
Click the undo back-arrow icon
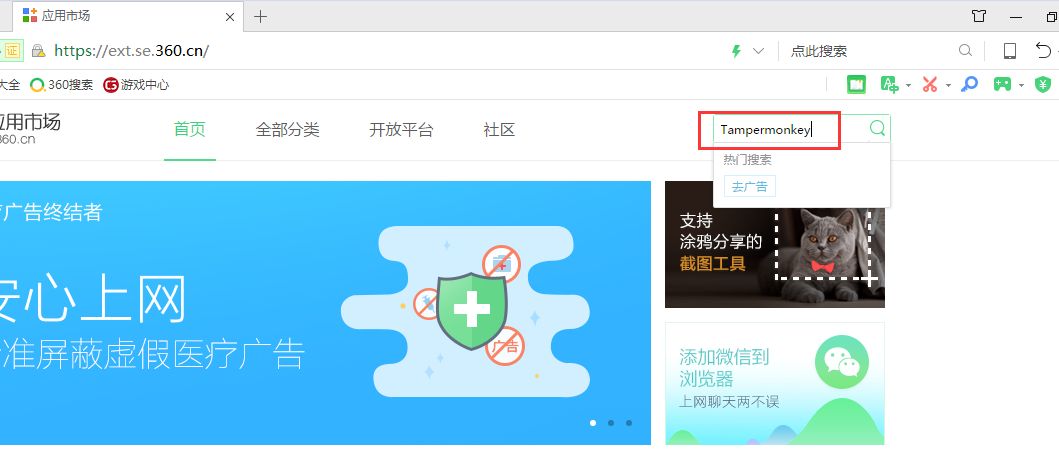1043,50
